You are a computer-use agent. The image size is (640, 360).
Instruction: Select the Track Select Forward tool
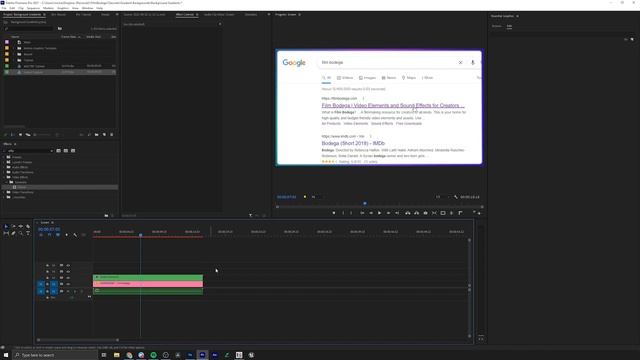click(x=13, y=227)
